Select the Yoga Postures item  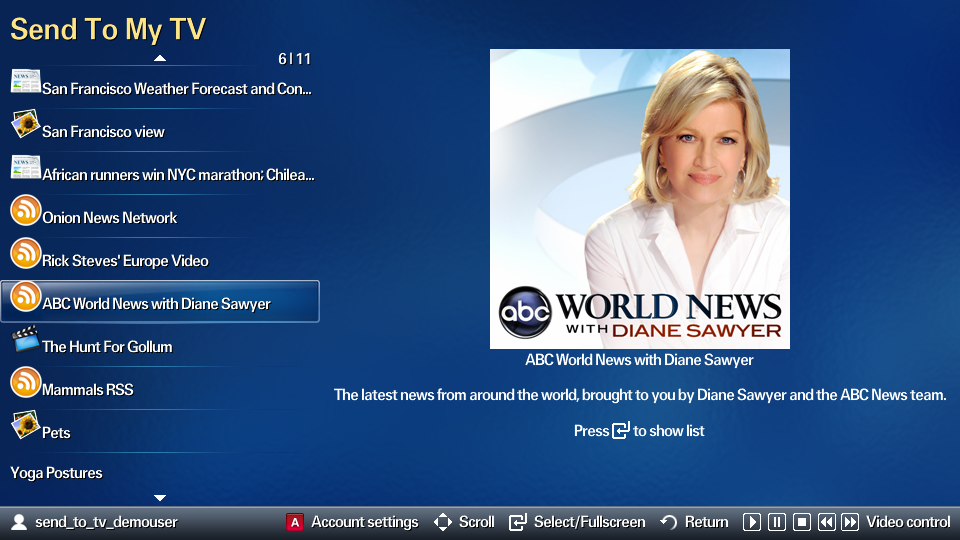pyautogui.click(x=160, y=473)
